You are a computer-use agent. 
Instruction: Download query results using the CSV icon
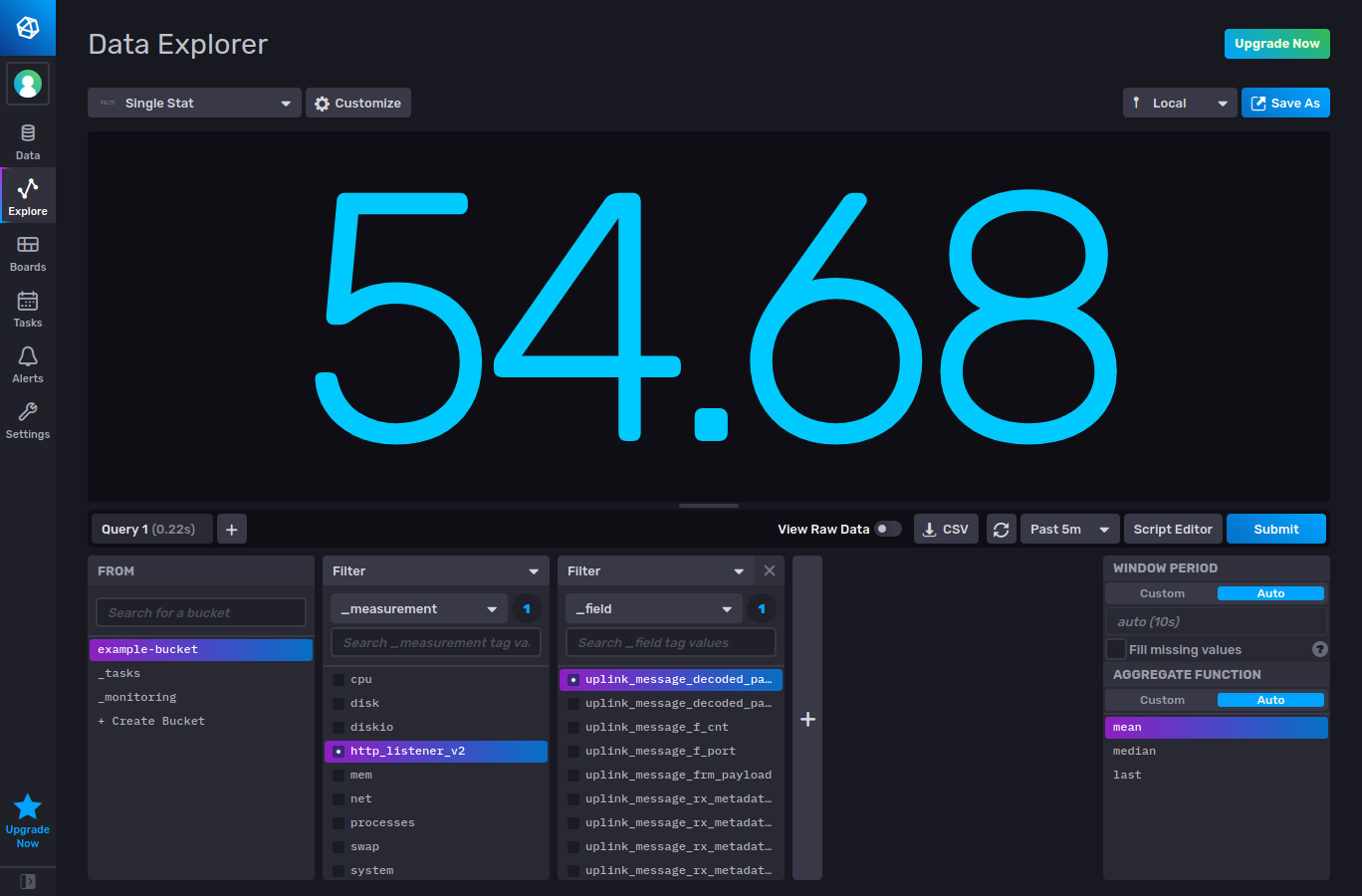[x=946, y=529]
